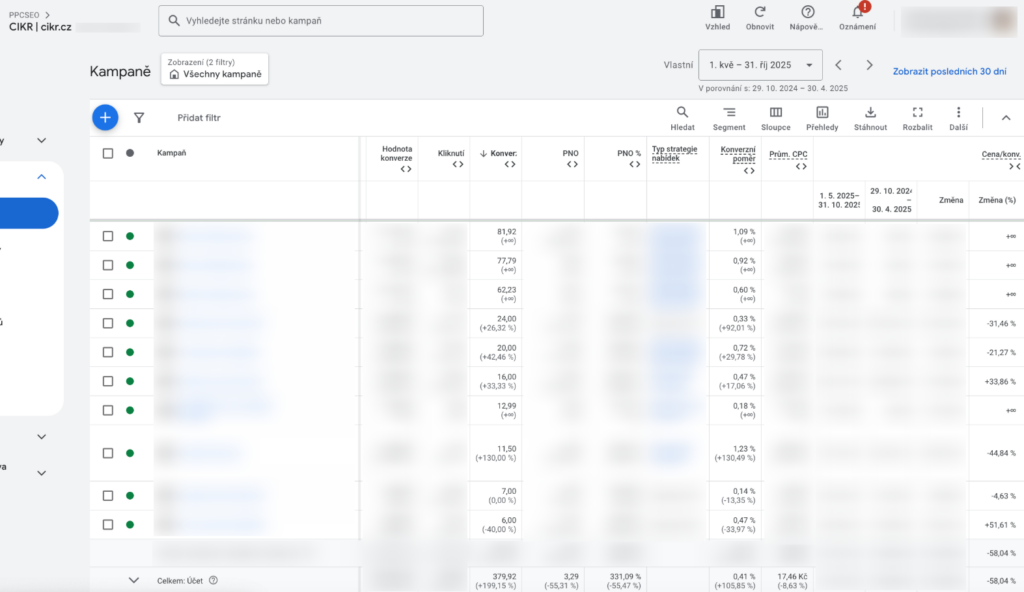
Task: Click help icon next to Celkem: Účet
Action: pos(214,580)
